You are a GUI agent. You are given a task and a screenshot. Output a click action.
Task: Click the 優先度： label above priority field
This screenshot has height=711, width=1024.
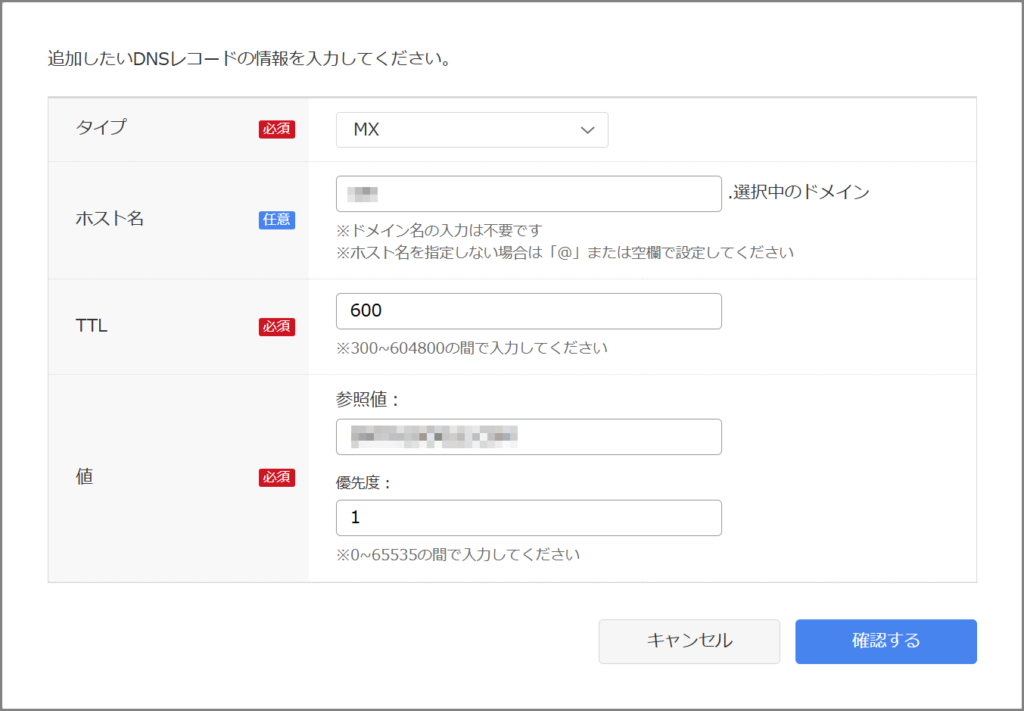pos(365,482)
